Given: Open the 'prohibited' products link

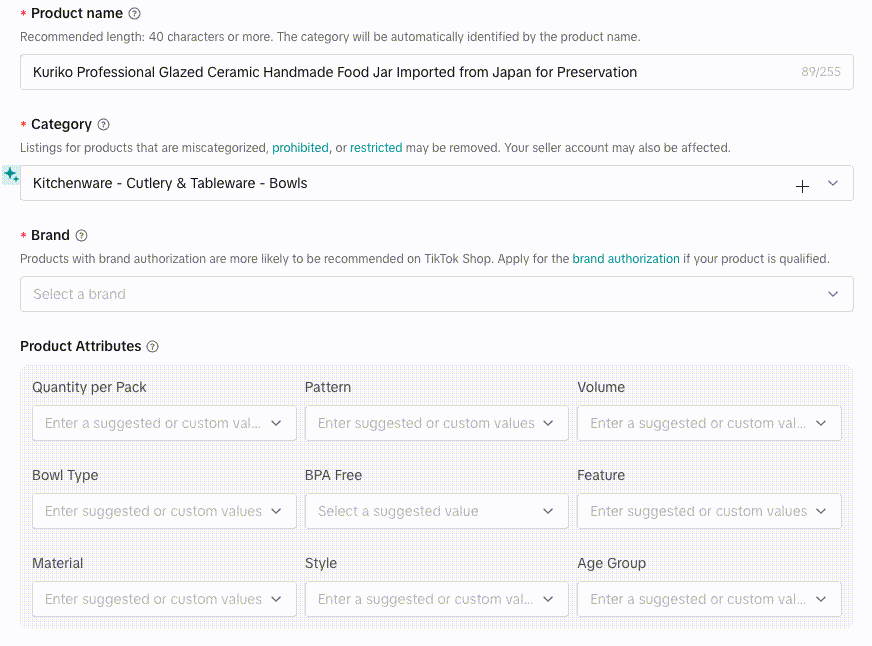Looking at the screenshot, I should coord(300,148).
